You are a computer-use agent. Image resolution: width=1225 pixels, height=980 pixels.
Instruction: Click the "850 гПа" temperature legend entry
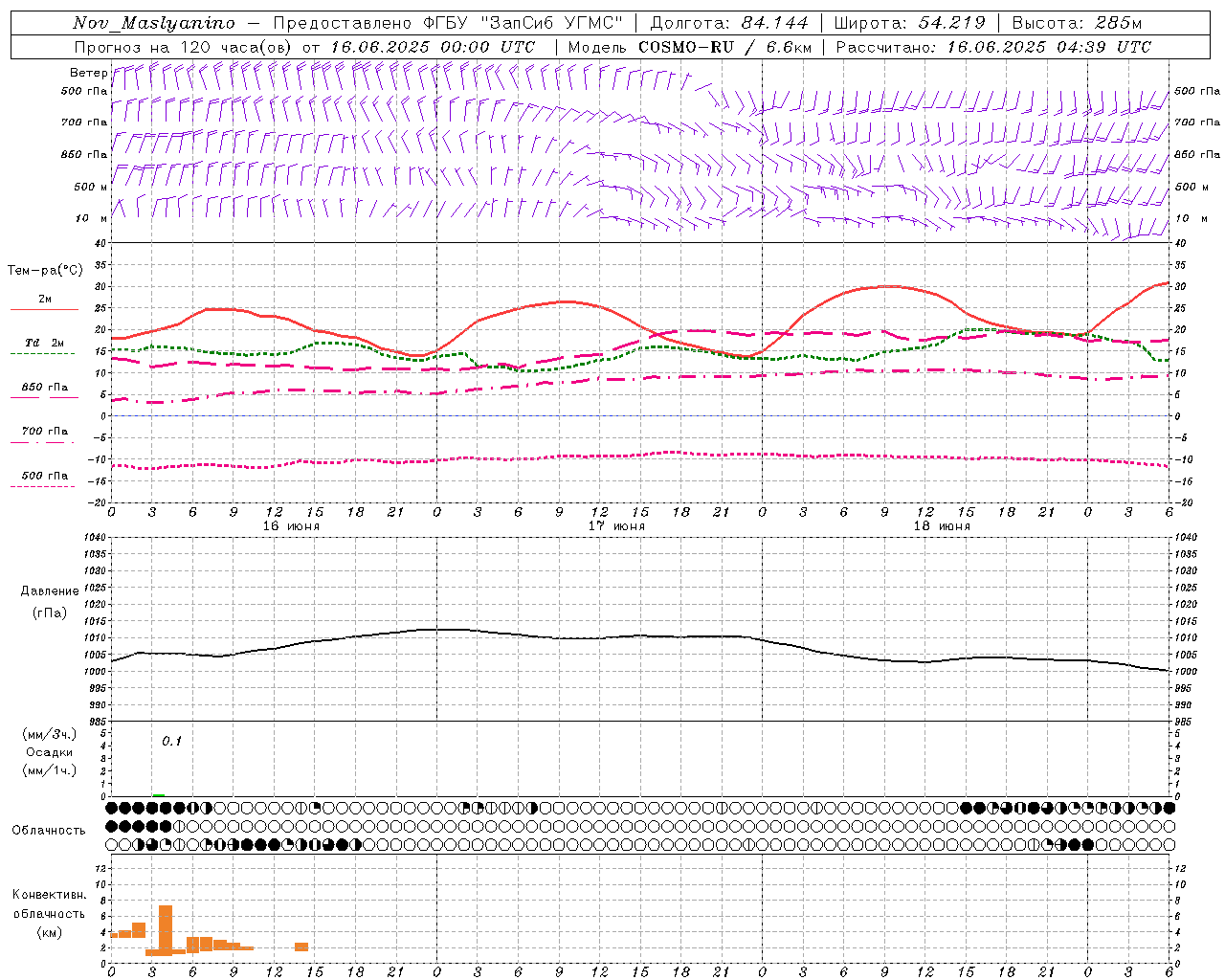coord(44,388)
